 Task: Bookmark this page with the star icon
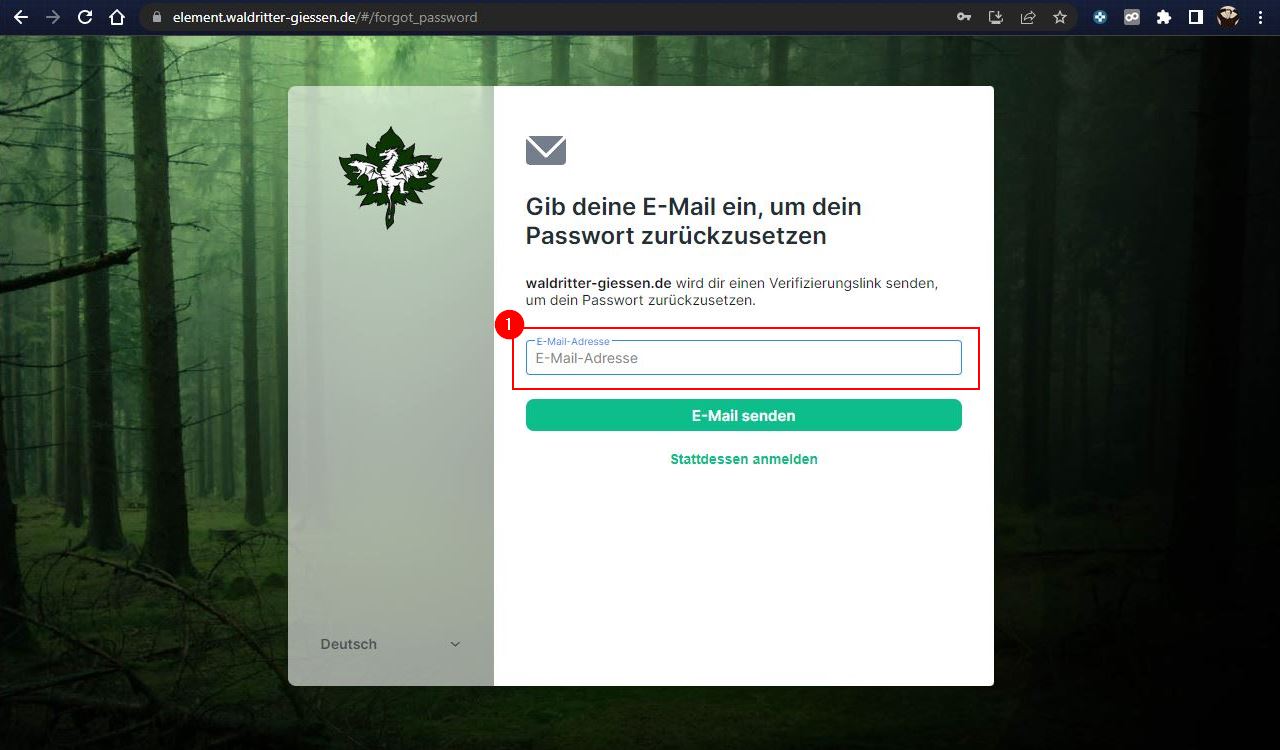tap(1060, 17)
